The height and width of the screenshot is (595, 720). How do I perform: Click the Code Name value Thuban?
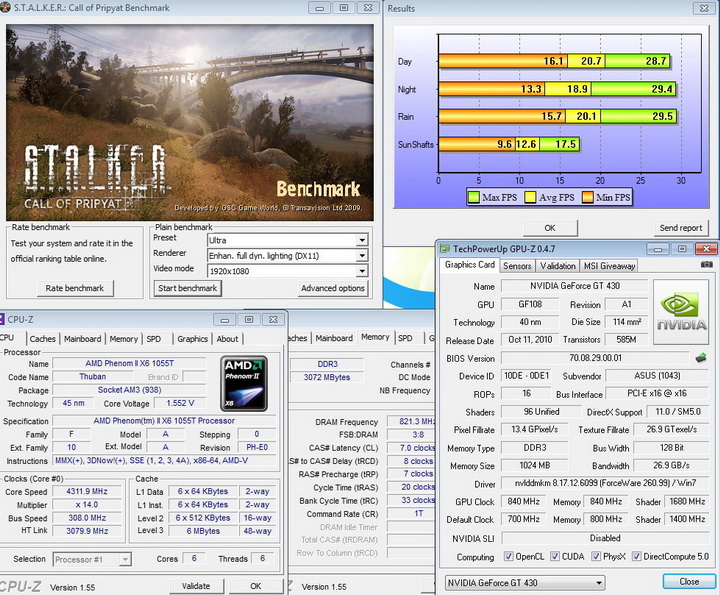pyautogui.click(x=93, y=376)
